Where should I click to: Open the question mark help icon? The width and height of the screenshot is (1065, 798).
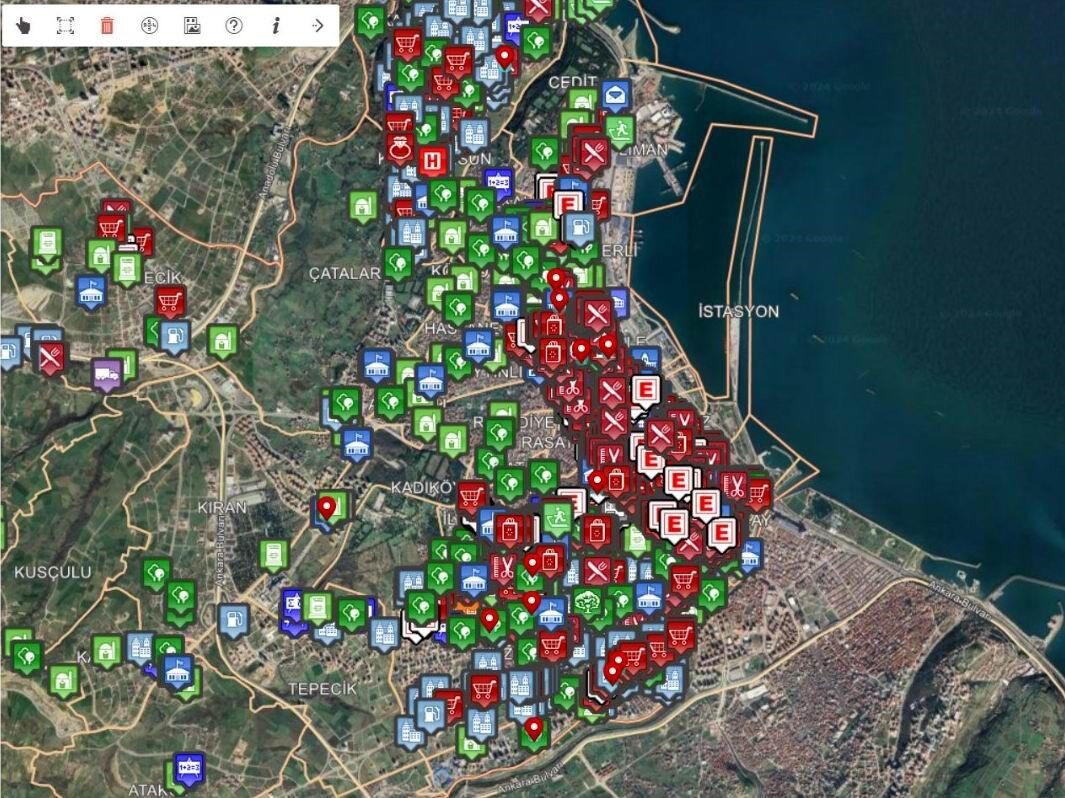click(x=234, y=26)
